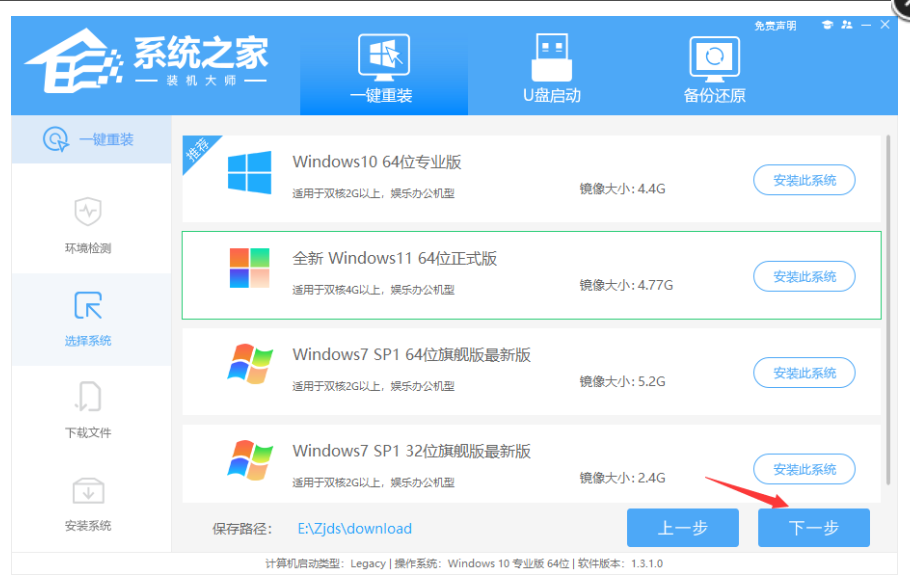Click the two-person user icon in title bar
The image size is (910, 588).
pos(848,25)
